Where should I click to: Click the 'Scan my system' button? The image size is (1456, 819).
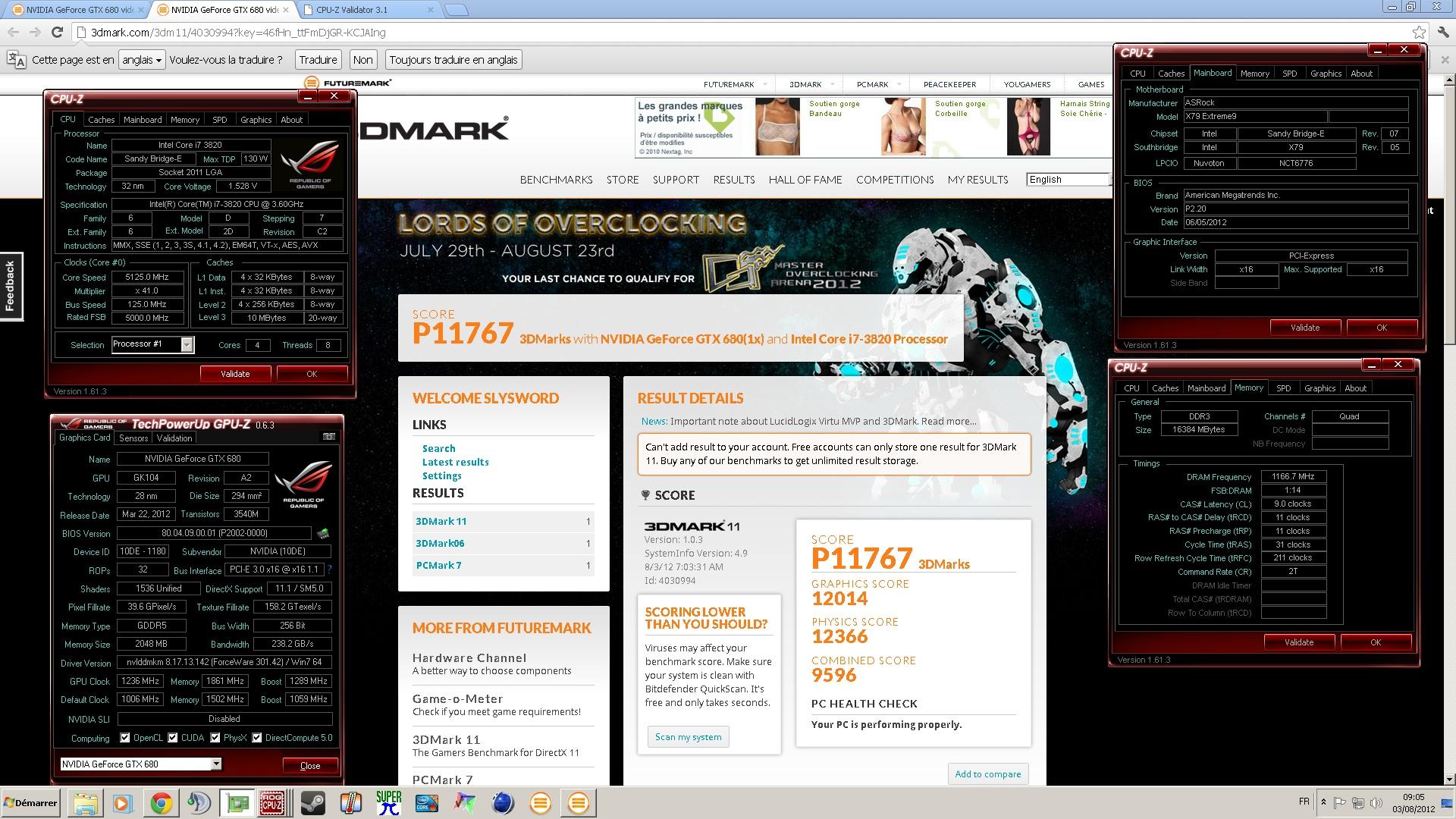[688, 737]
